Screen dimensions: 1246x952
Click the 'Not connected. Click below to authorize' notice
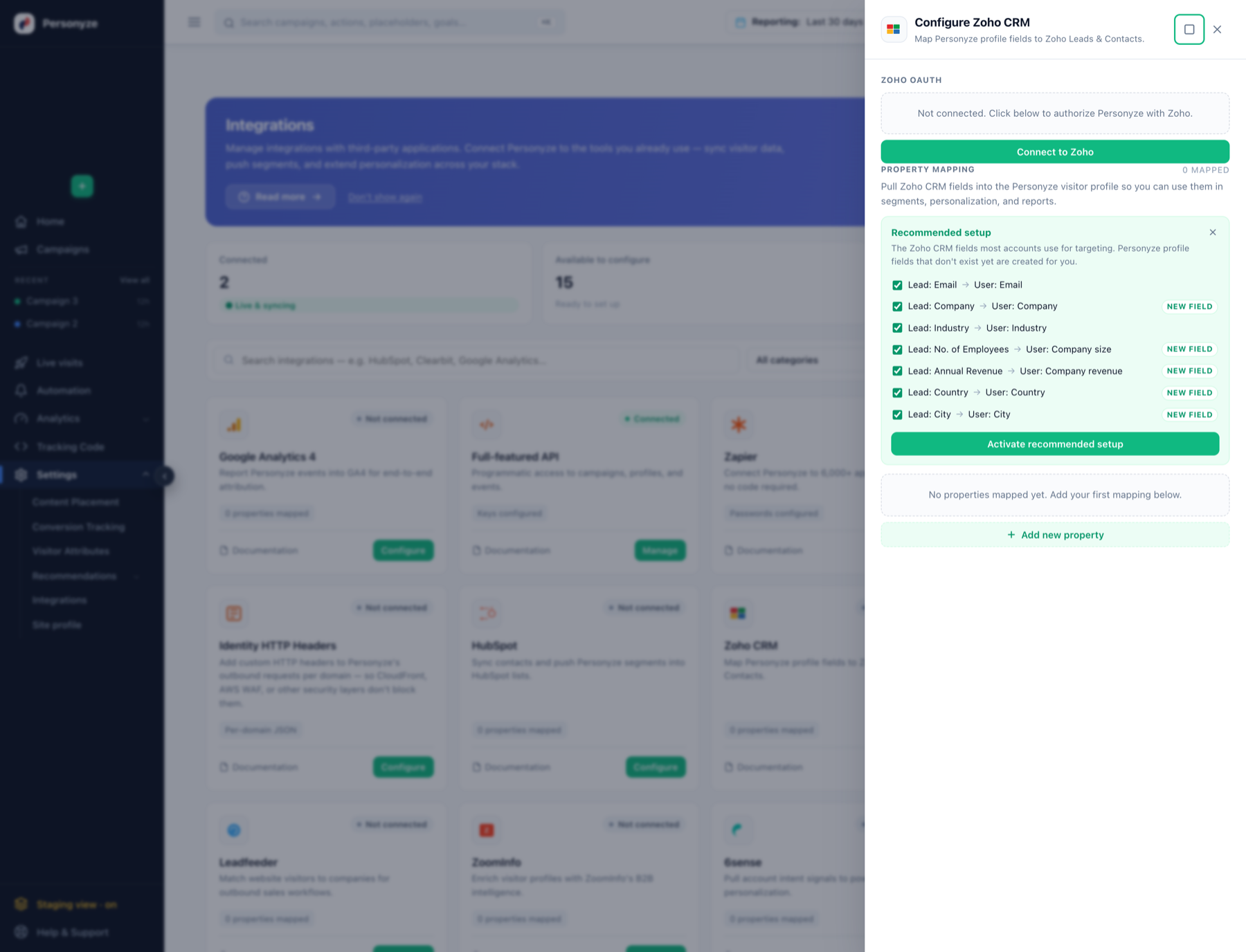click(x=1055, y=113)
